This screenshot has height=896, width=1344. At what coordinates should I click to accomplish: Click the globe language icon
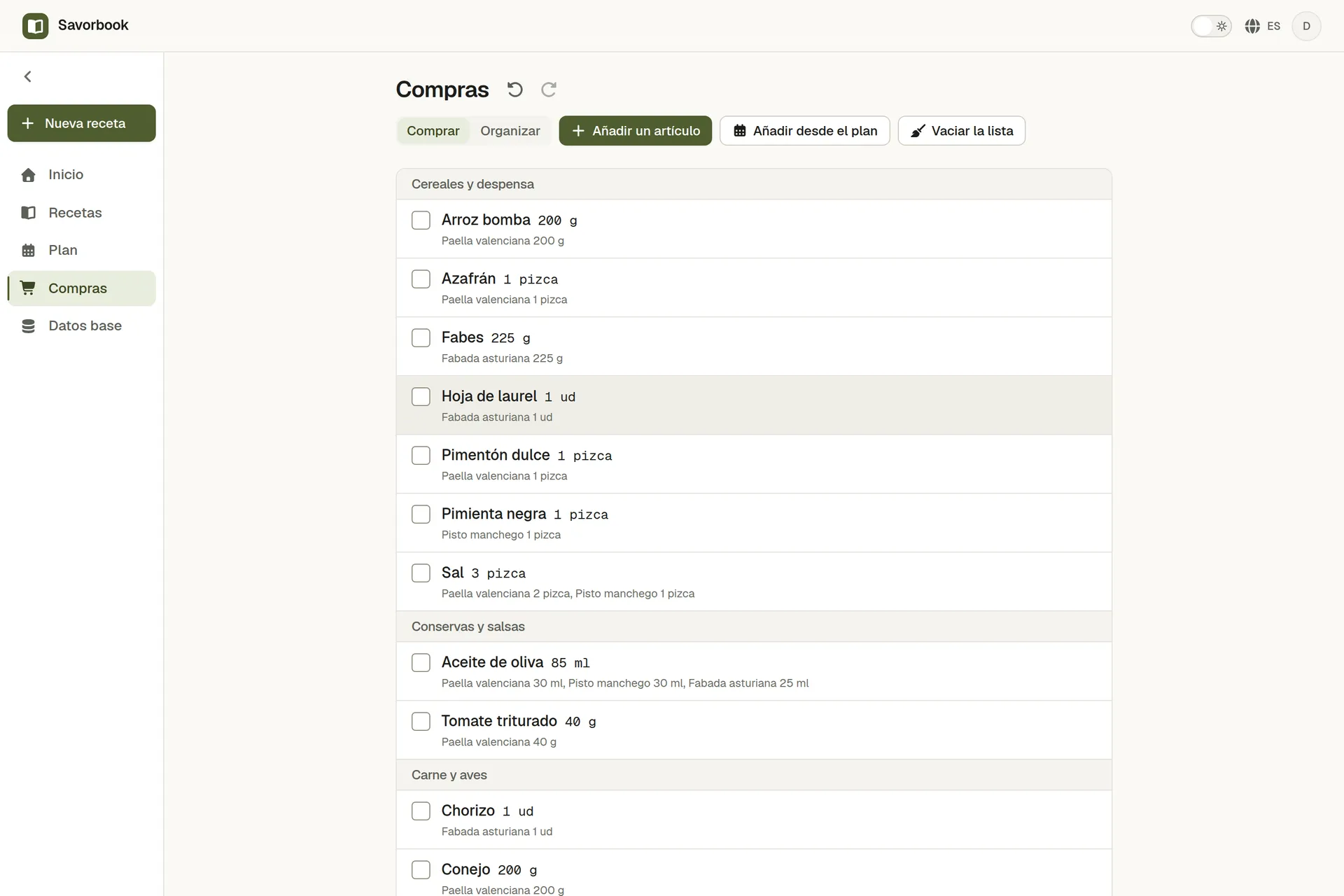click(x=1252, y=26)
